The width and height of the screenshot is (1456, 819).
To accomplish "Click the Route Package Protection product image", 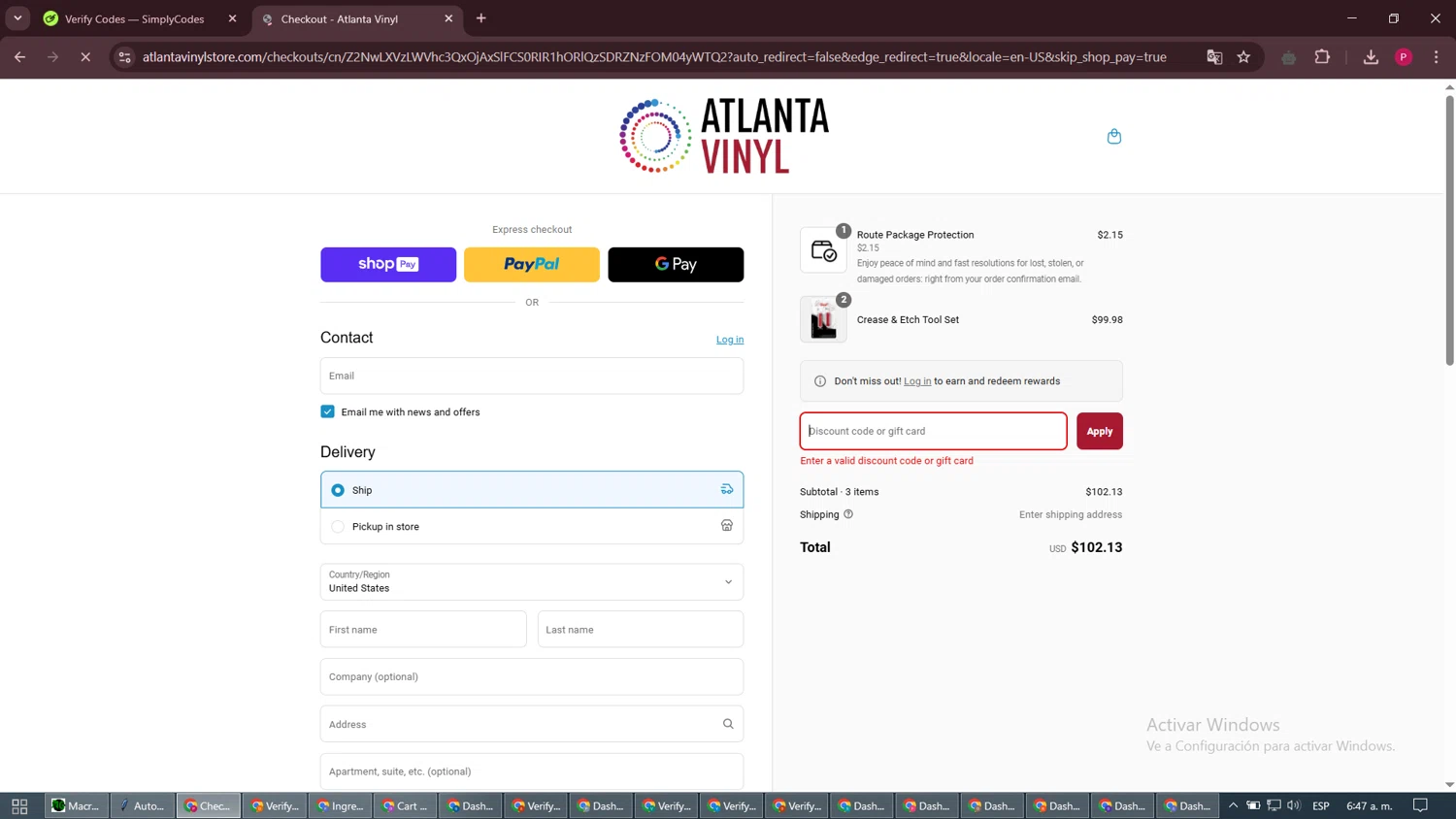I will [x=823, y=250].
